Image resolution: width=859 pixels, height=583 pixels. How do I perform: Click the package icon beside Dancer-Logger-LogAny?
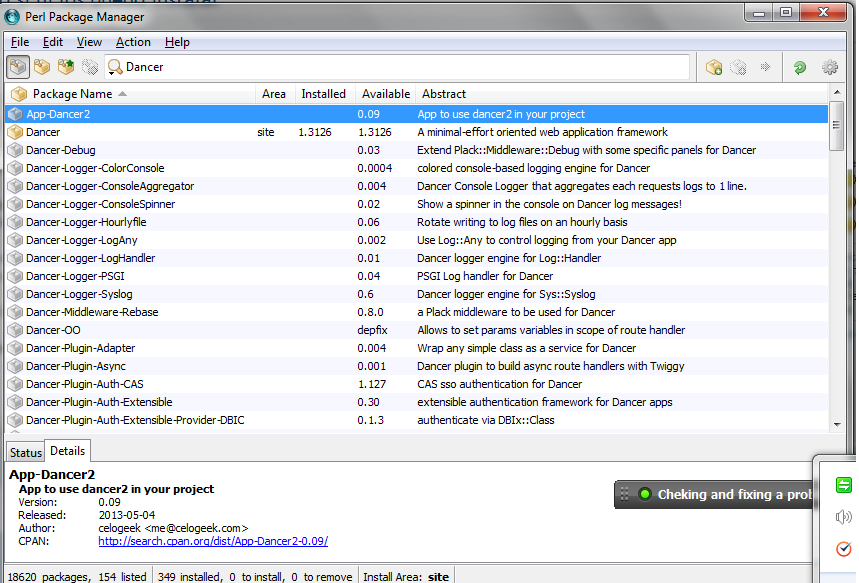click(15, 240)
